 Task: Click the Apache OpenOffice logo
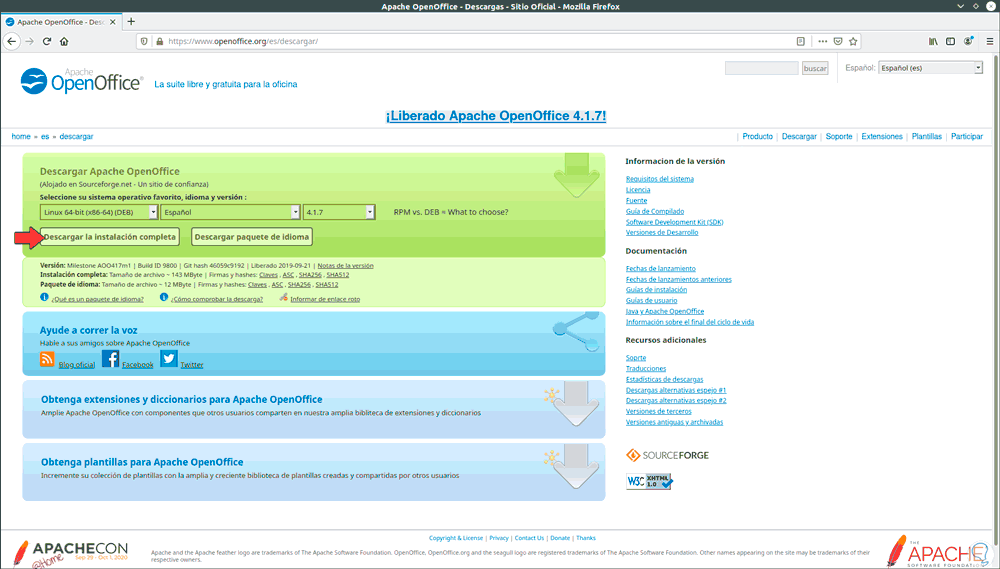[x=82, y=81]
